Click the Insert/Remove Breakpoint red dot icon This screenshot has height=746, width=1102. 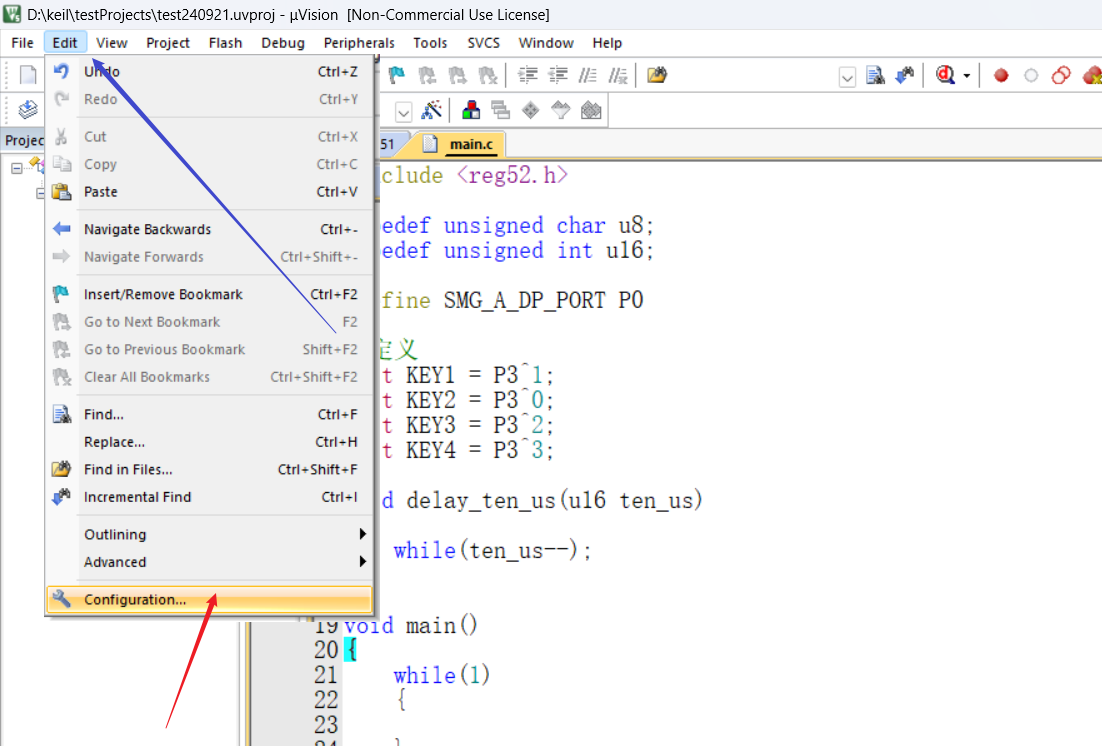[1001, 75]
